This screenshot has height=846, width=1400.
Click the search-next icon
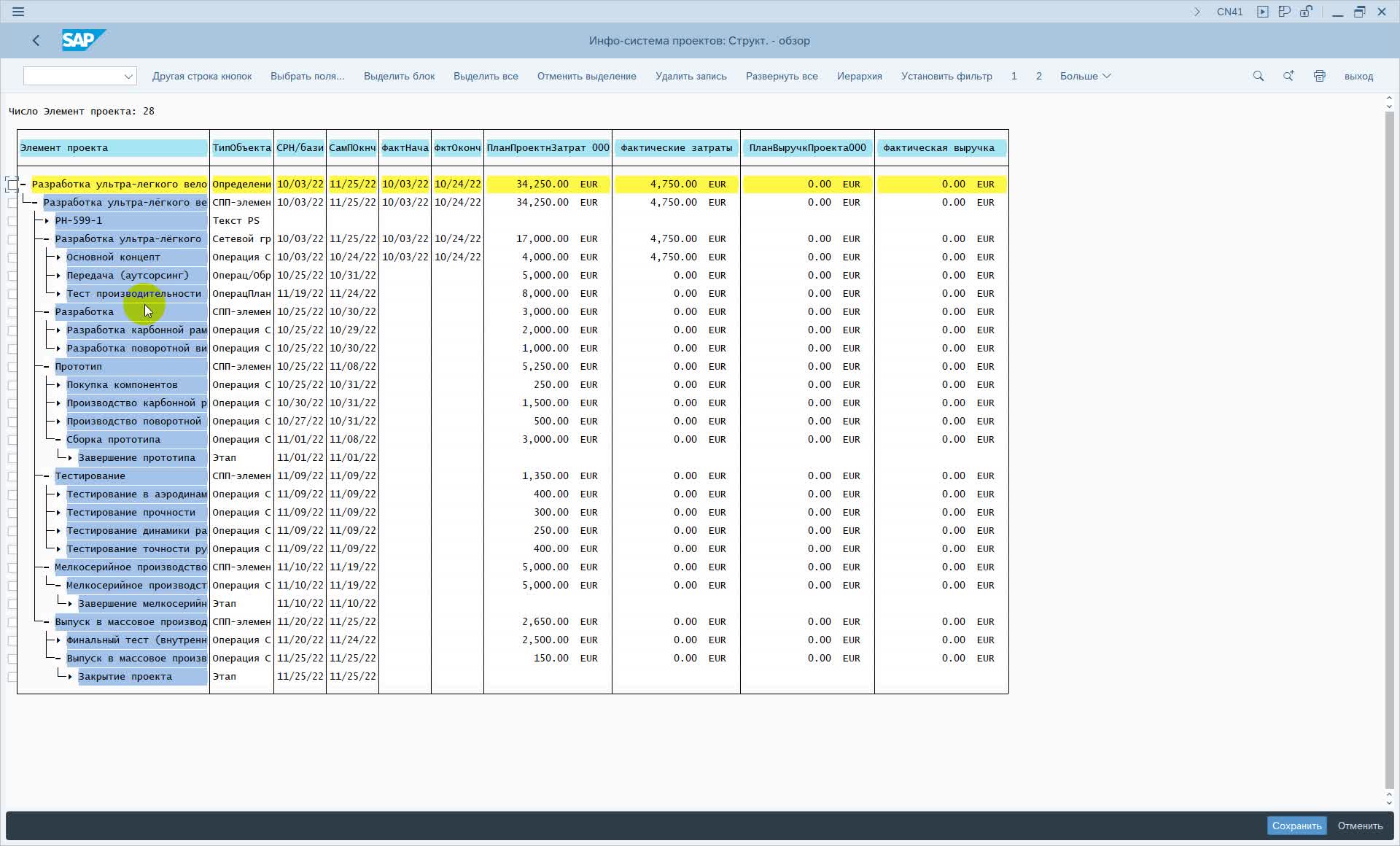point(1288,76)
